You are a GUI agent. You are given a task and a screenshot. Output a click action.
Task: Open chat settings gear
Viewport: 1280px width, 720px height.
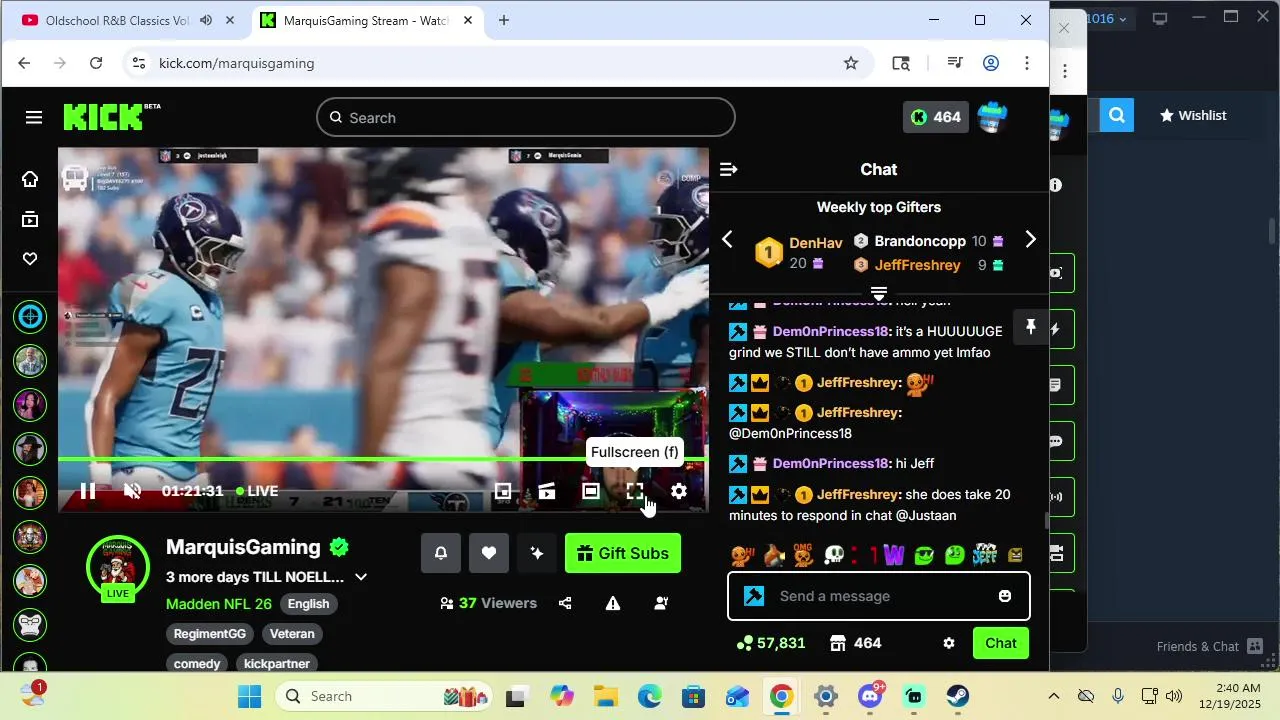tap(949, 643)
